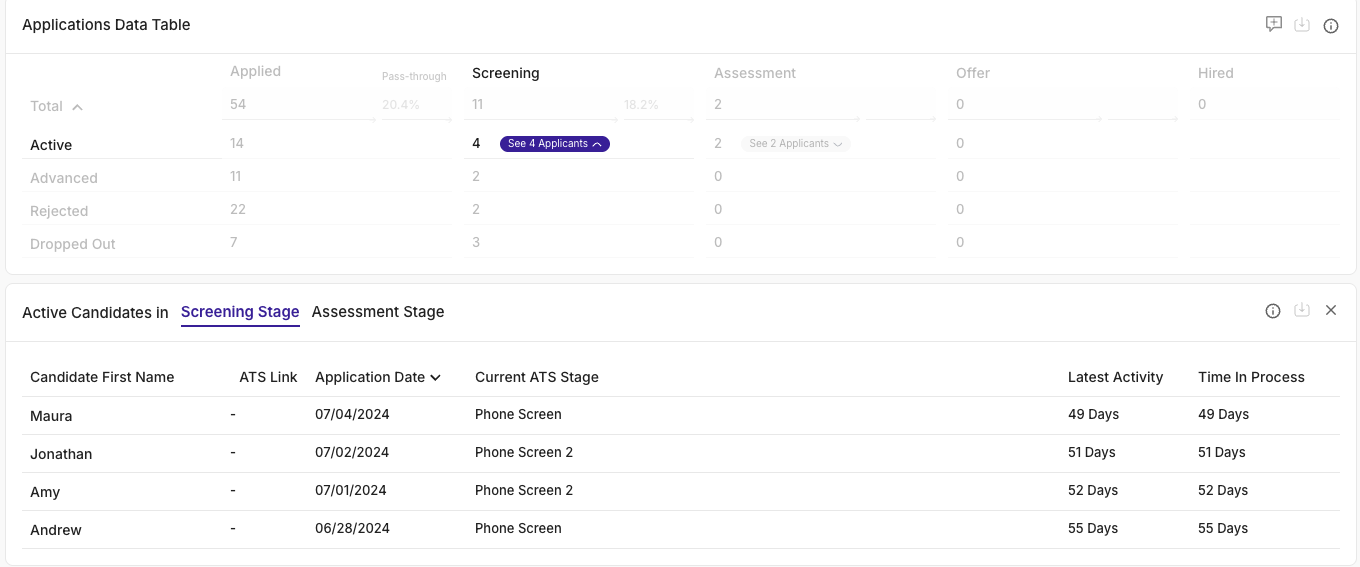Open candidate Maura's row
Viewport: 1360px width, 567px height.
[51, 416]
